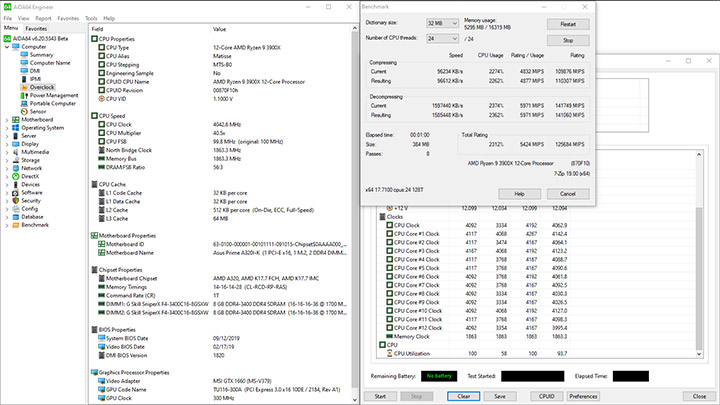The width and height of the screenshot is (720, 405).
Task: Click the CPUID button
Action: (546, 396)
